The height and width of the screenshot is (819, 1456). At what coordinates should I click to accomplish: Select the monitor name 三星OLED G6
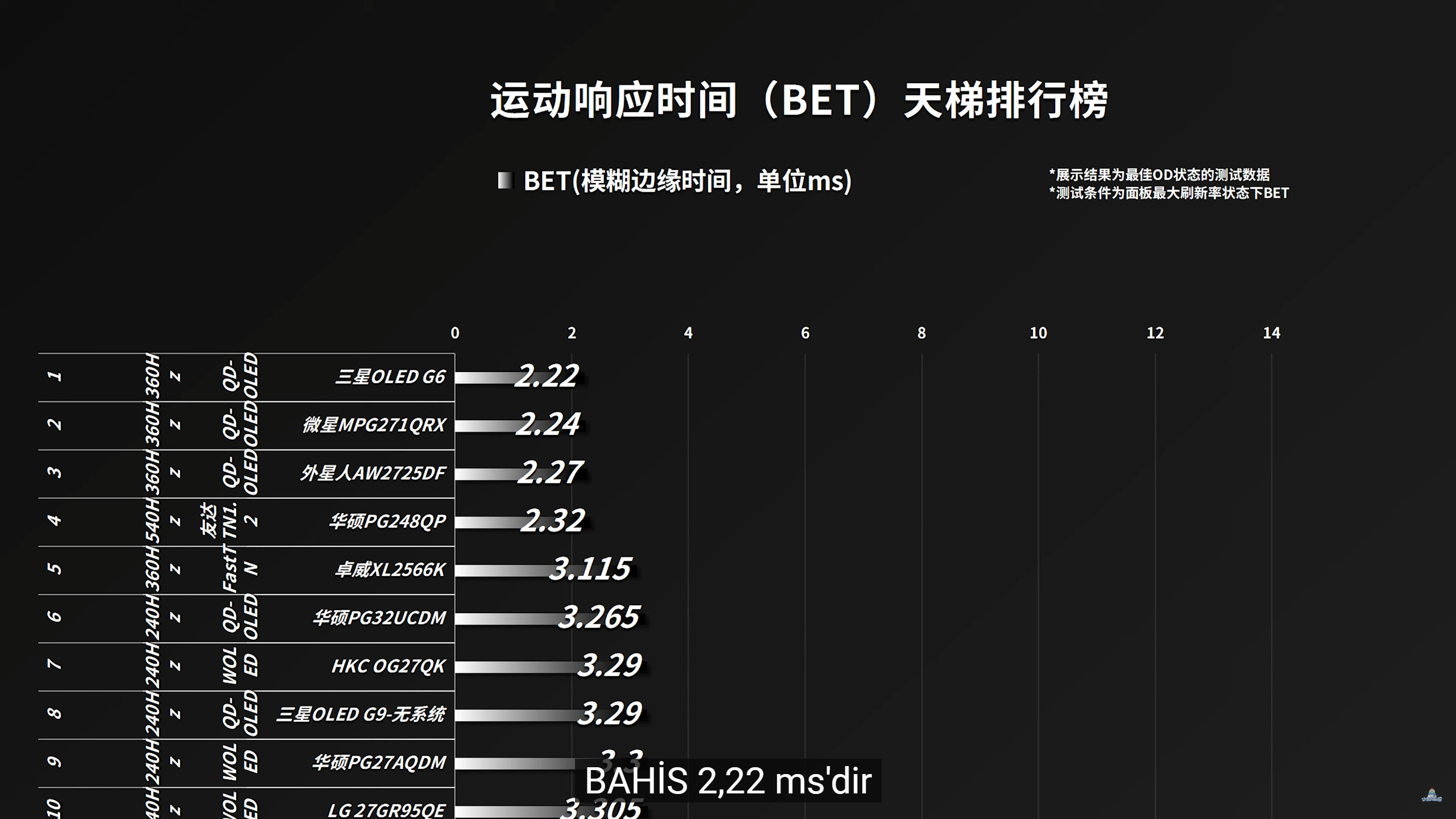(390, 377)
